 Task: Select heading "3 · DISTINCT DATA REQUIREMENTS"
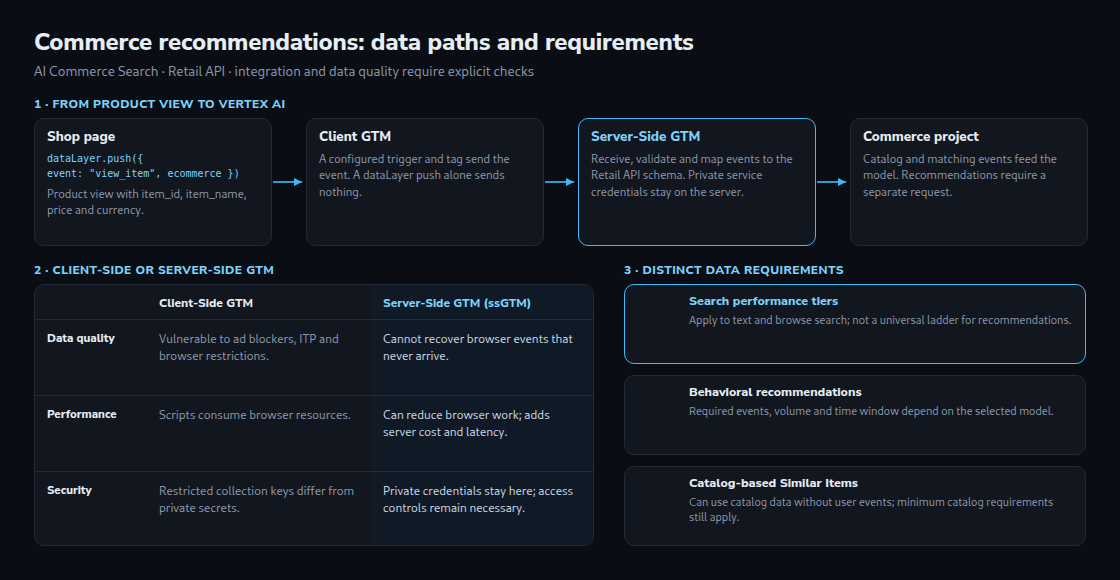(734, 270)
